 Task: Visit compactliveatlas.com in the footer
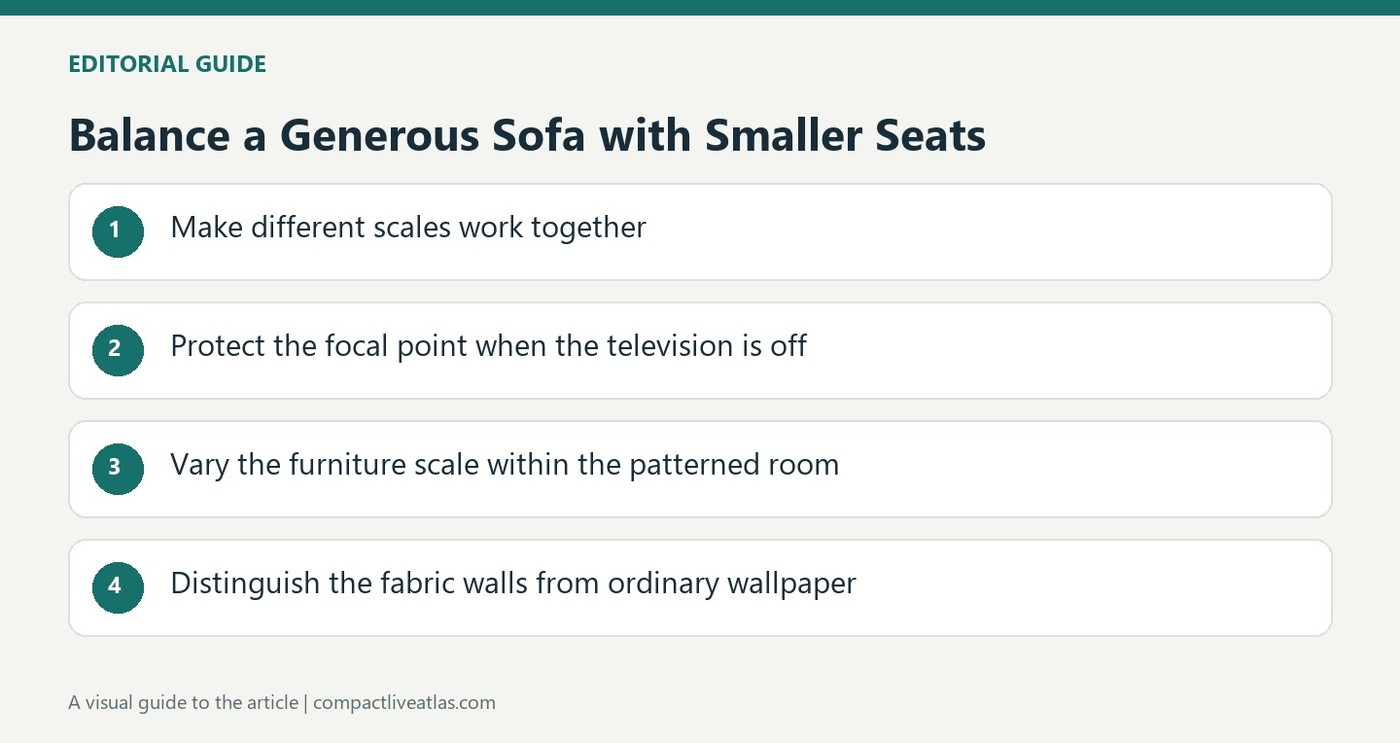404,702
